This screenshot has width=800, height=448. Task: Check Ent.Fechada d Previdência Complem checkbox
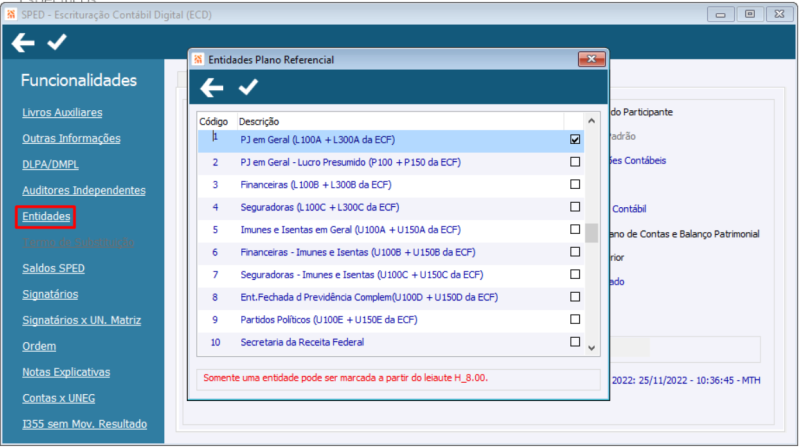[x=575, y=296]
